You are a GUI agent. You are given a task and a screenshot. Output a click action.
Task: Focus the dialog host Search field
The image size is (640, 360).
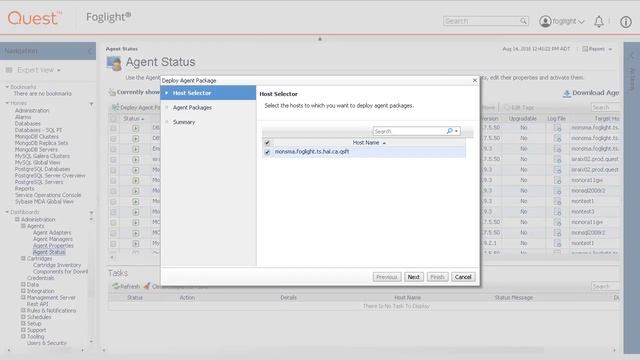click(x=409, y=131)
